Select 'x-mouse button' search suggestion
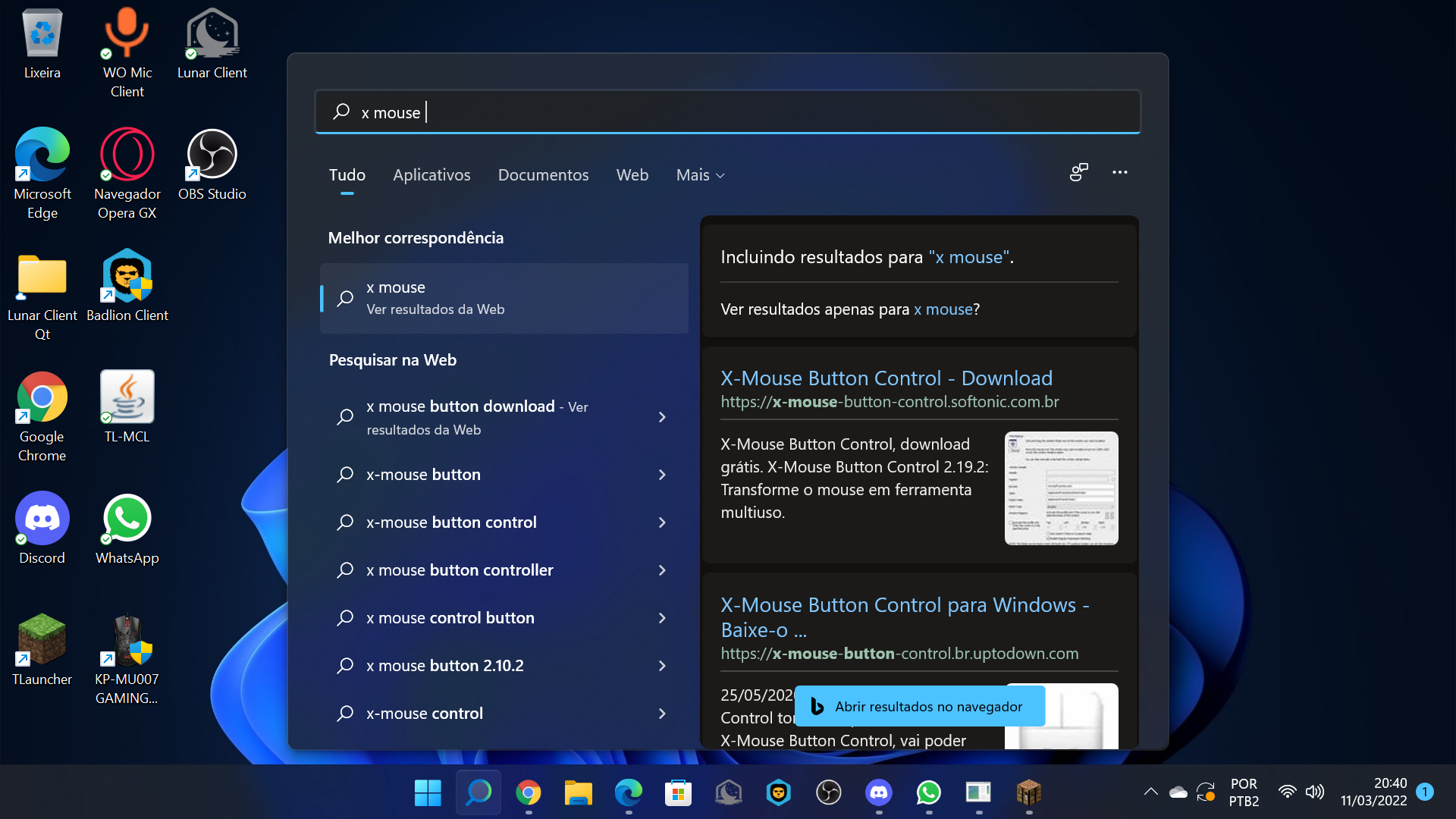Screen dimensions: 1456x819 [423, 475]
